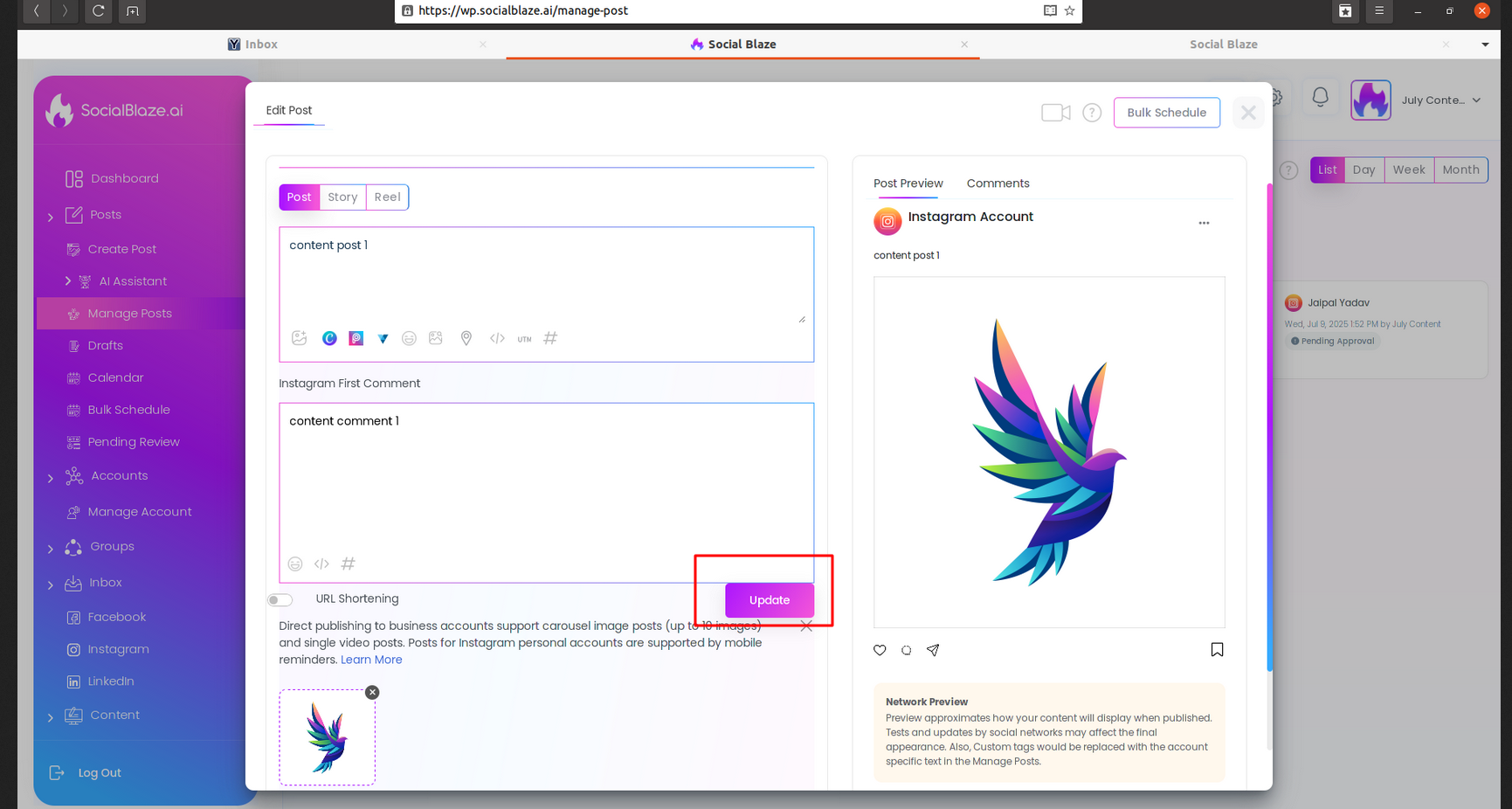Expand the Inbox sidebar section
The image size is (1512, 809).
pos(50,584)
